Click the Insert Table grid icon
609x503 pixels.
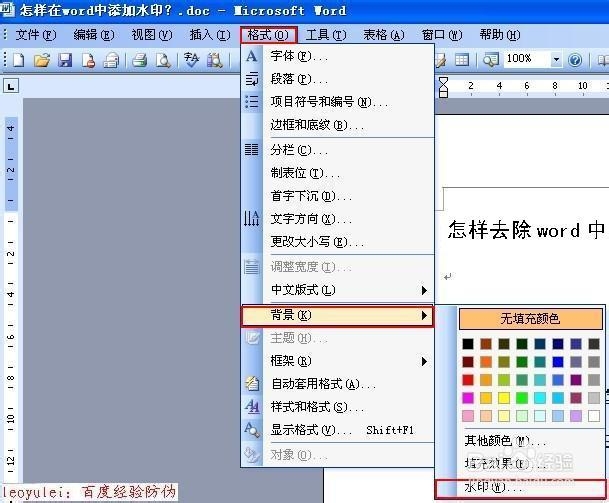461,60
